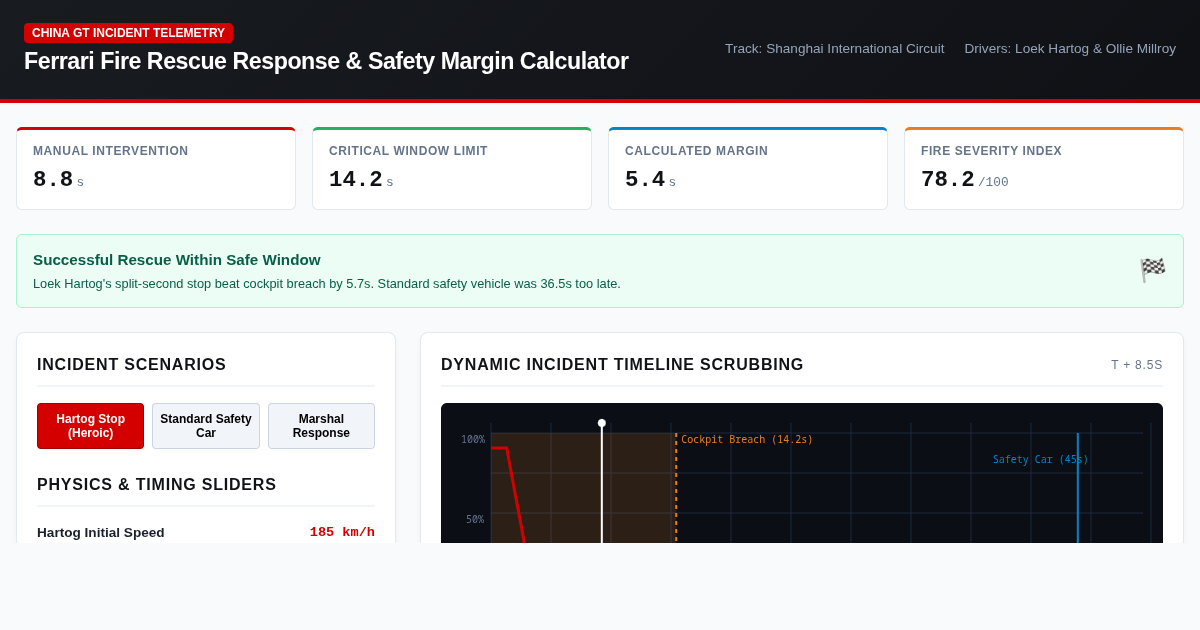Click the rescue summary sentence about Loek Hartog
The image size is (1200, 630).
(x=327, y=284)
